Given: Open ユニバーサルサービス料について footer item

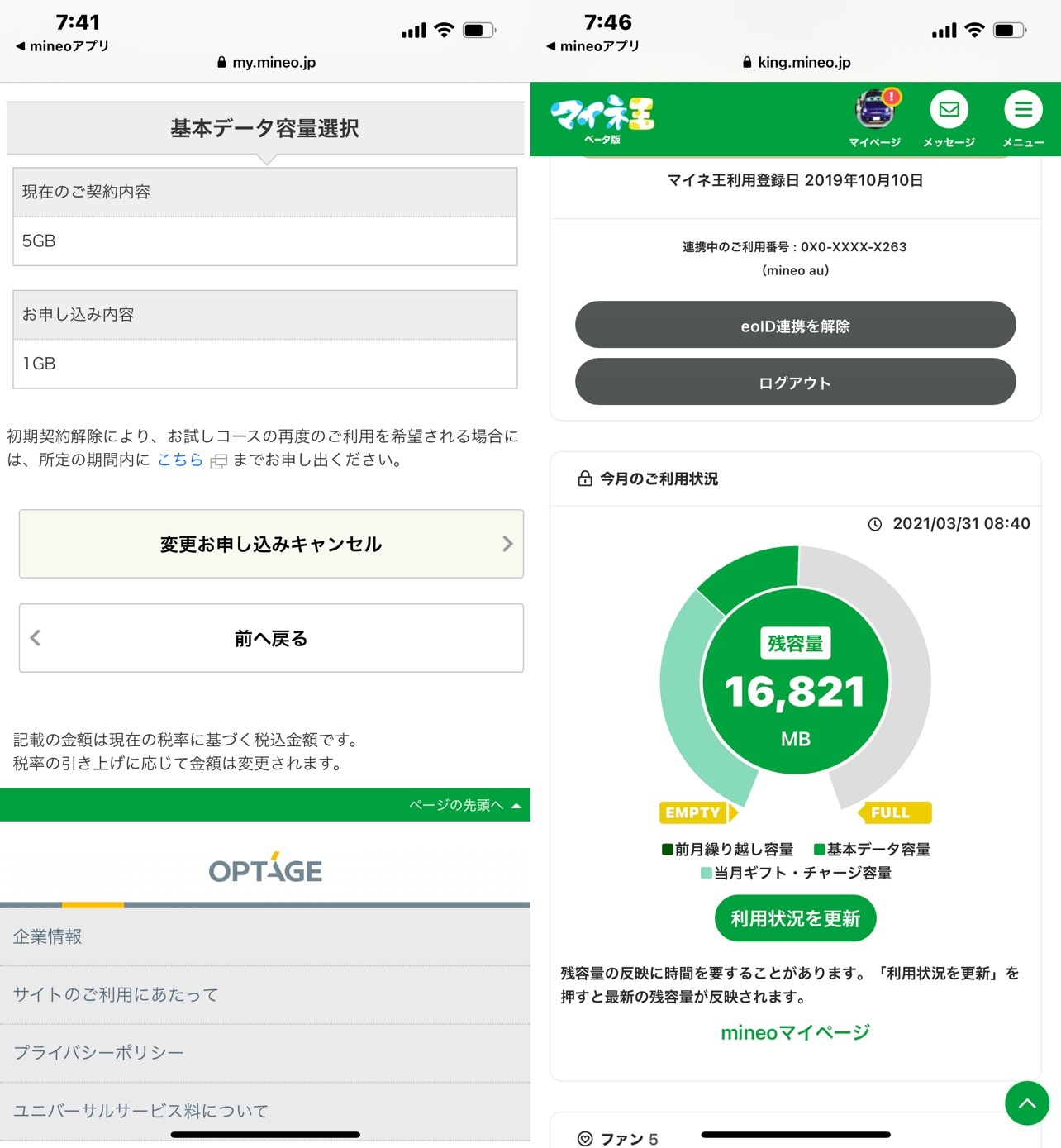Looking at the screenshot, I should 265,1111.
